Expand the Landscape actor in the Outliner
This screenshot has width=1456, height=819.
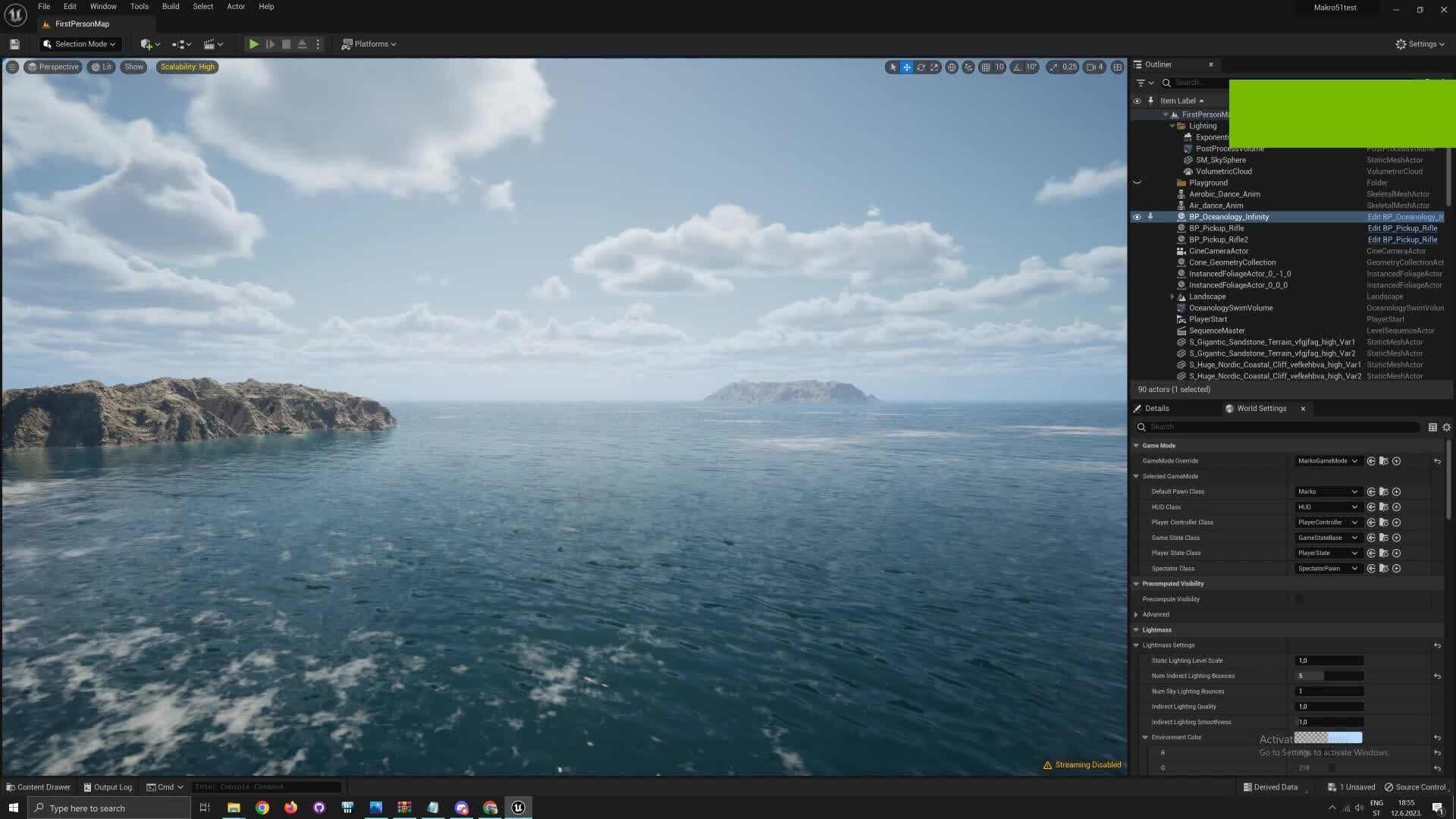(x=1172, y=297)
